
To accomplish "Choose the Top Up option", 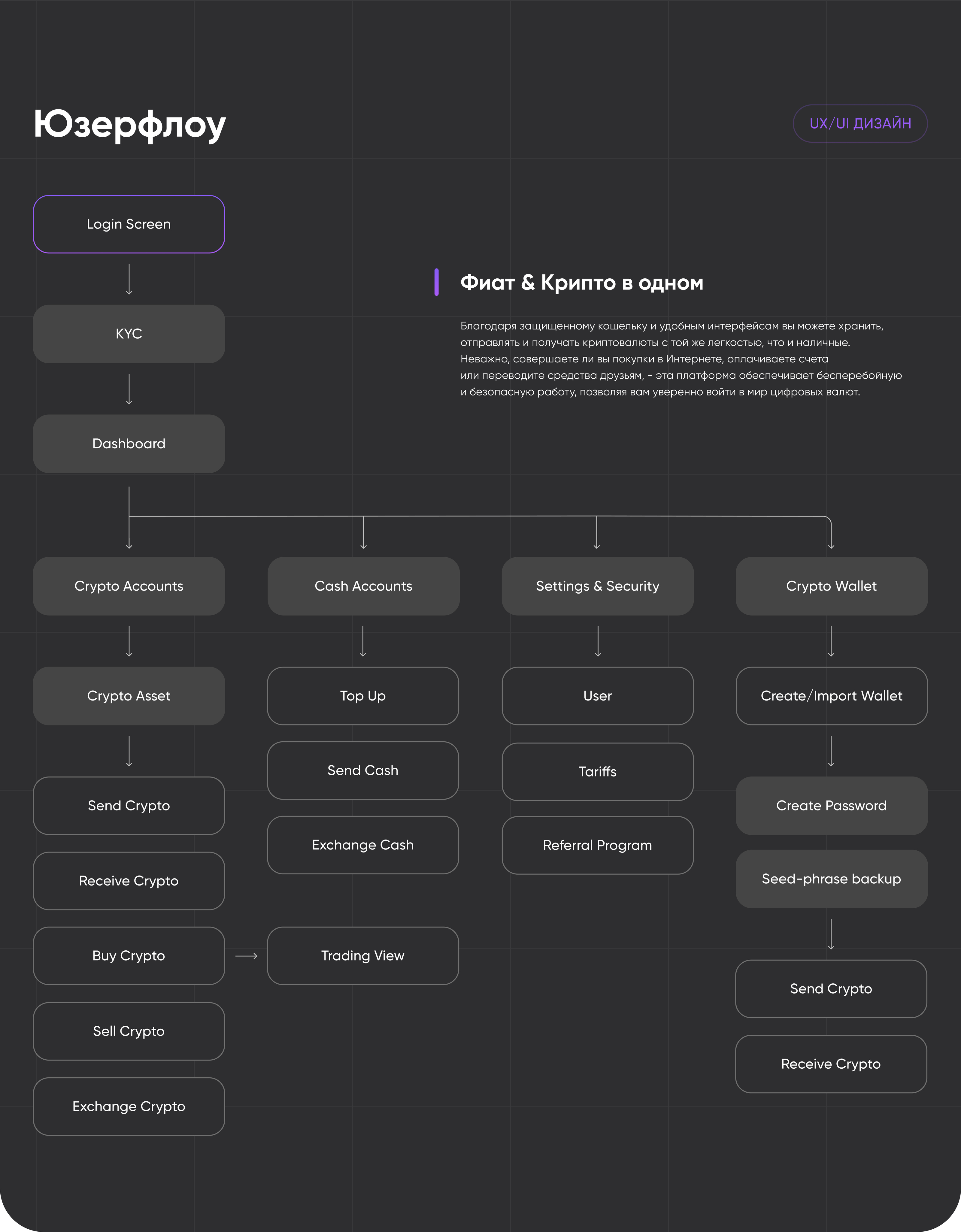I will click(363, 696).
